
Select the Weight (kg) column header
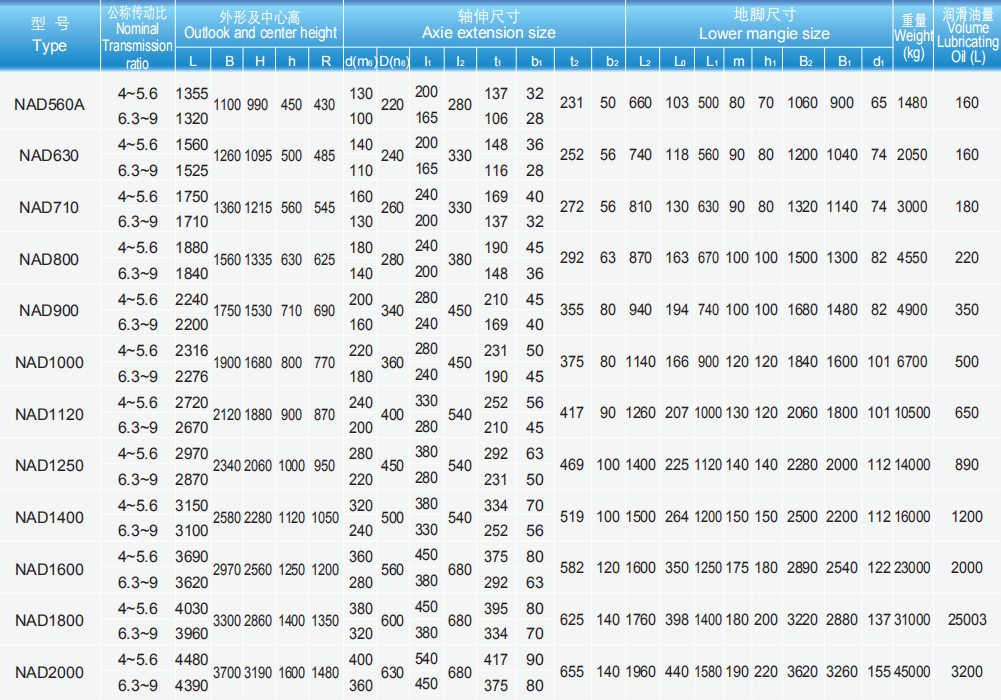(913, 36)
